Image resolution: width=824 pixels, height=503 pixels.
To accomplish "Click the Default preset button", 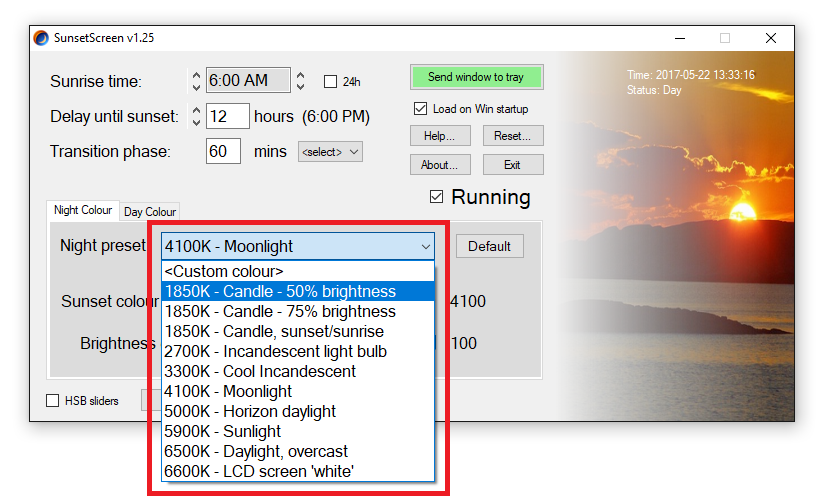I will pyautogui.click(x=489, y=246).
